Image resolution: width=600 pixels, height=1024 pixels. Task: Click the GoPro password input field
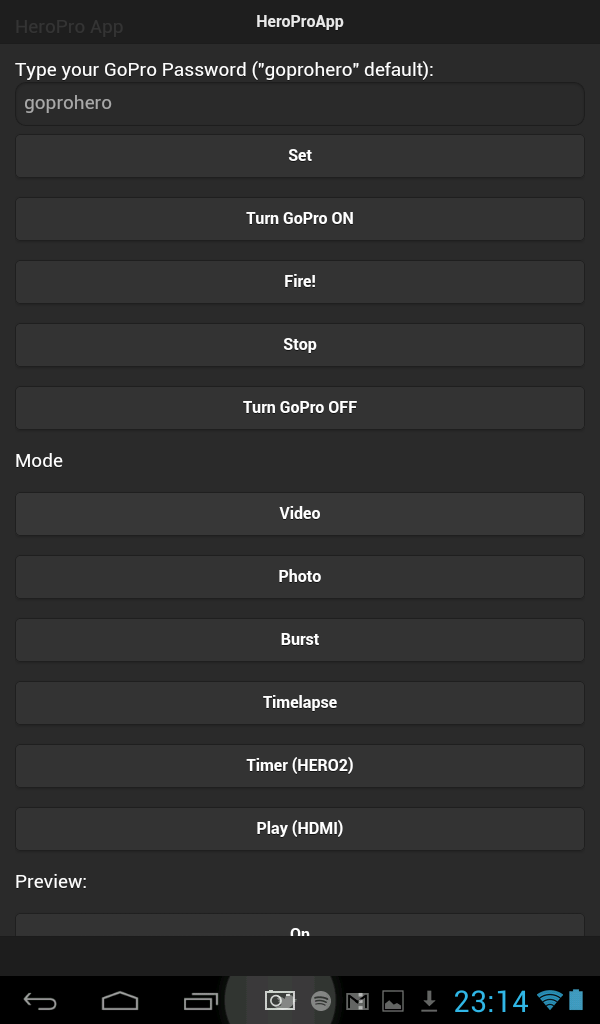[300, 103]
